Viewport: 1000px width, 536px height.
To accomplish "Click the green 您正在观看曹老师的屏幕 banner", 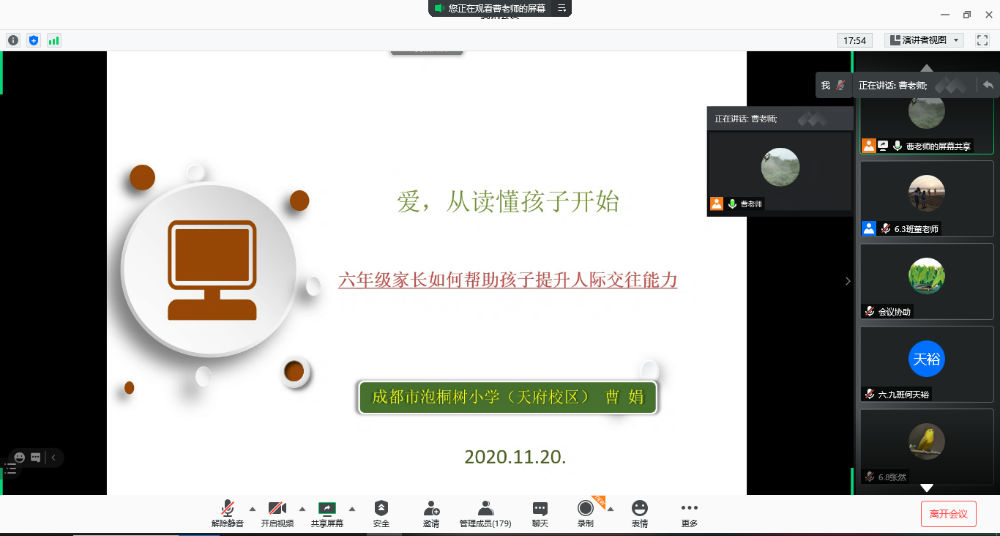I will pos(490,8).
